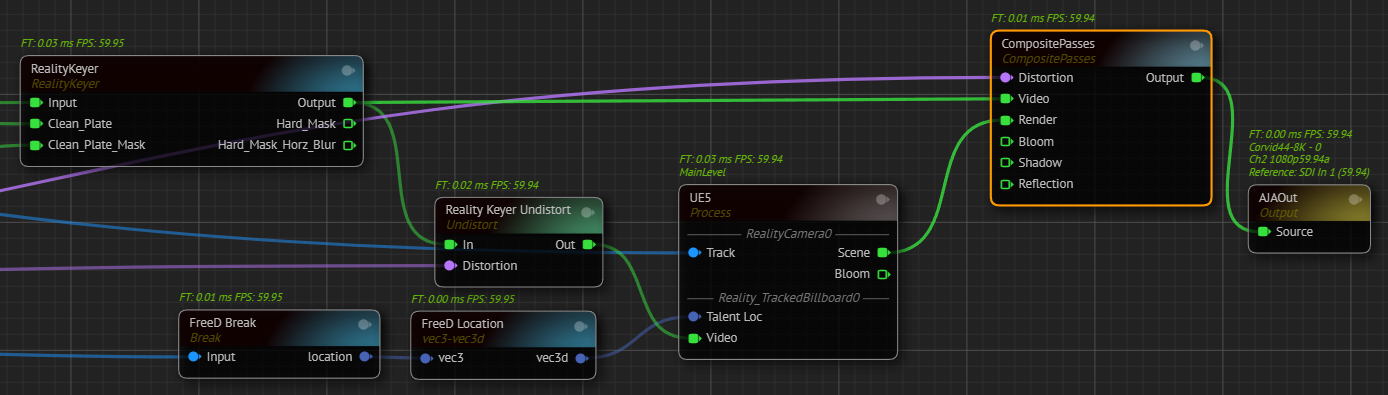Click the RealityKeyer Output pin
The width and height of the screenshot is (1388, 395).
point(349,103)
